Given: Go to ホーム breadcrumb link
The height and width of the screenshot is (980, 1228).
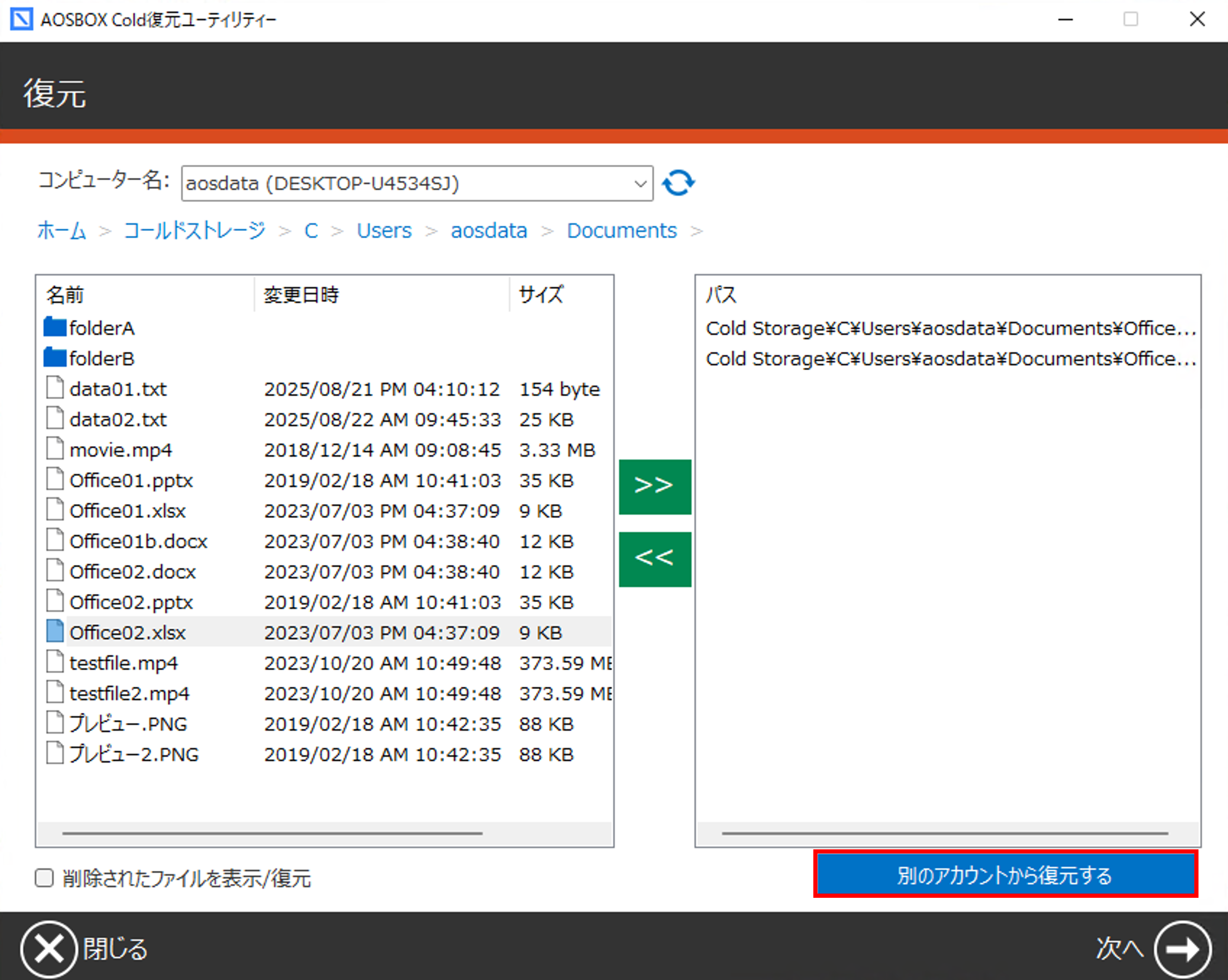Looking at the screenshot, I should [x=62, y=231].
